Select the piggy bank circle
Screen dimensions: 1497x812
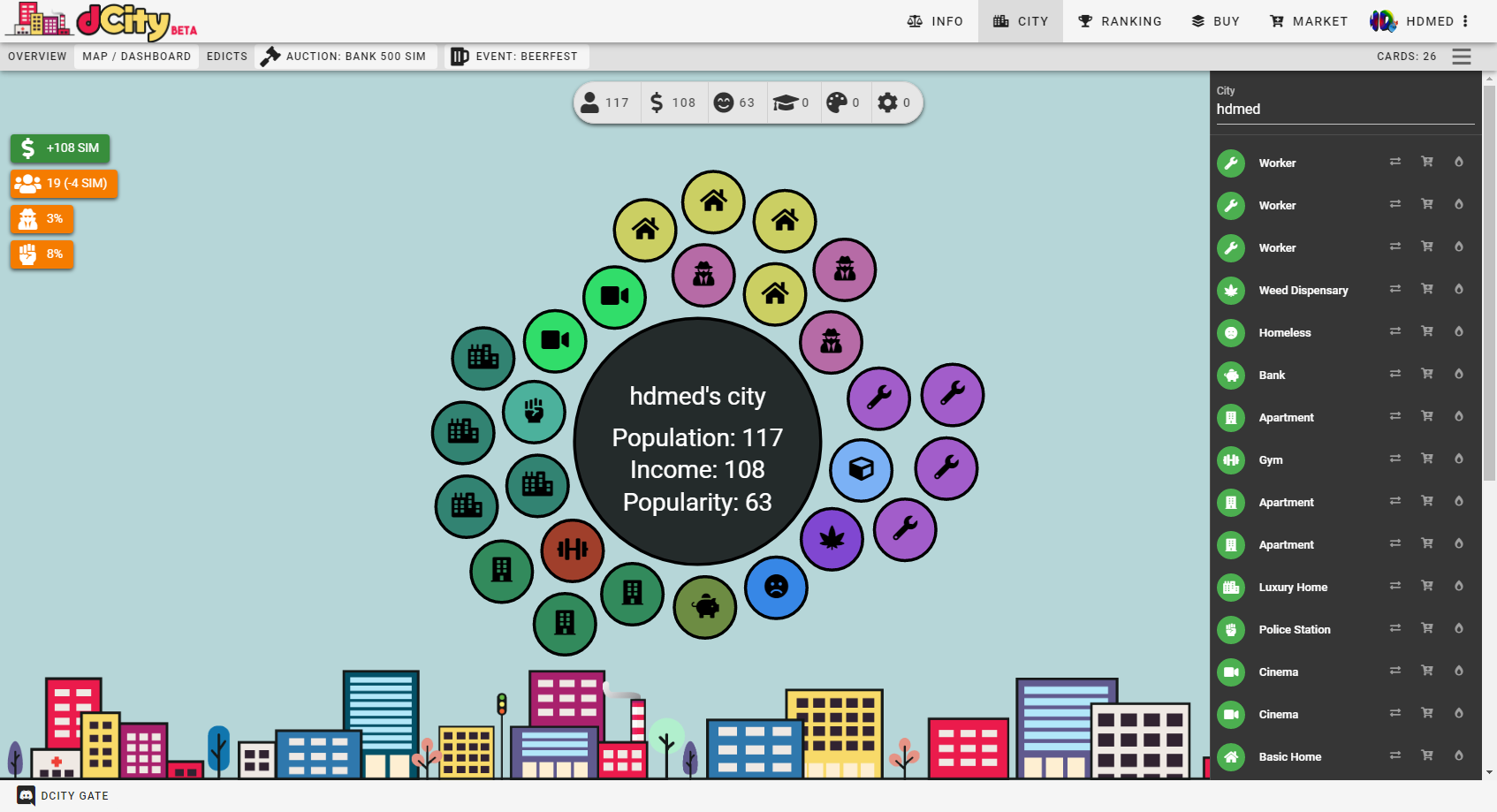click(705, 607)
